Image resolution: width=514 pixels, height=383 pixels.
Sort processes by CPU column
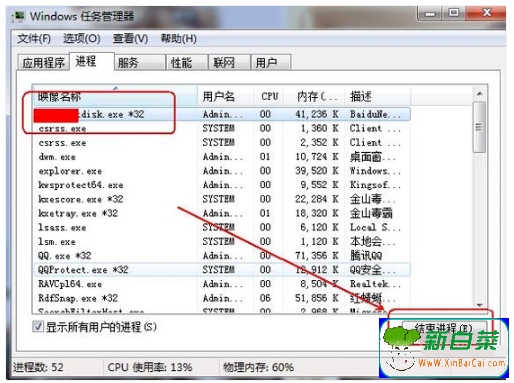point(269,97)
